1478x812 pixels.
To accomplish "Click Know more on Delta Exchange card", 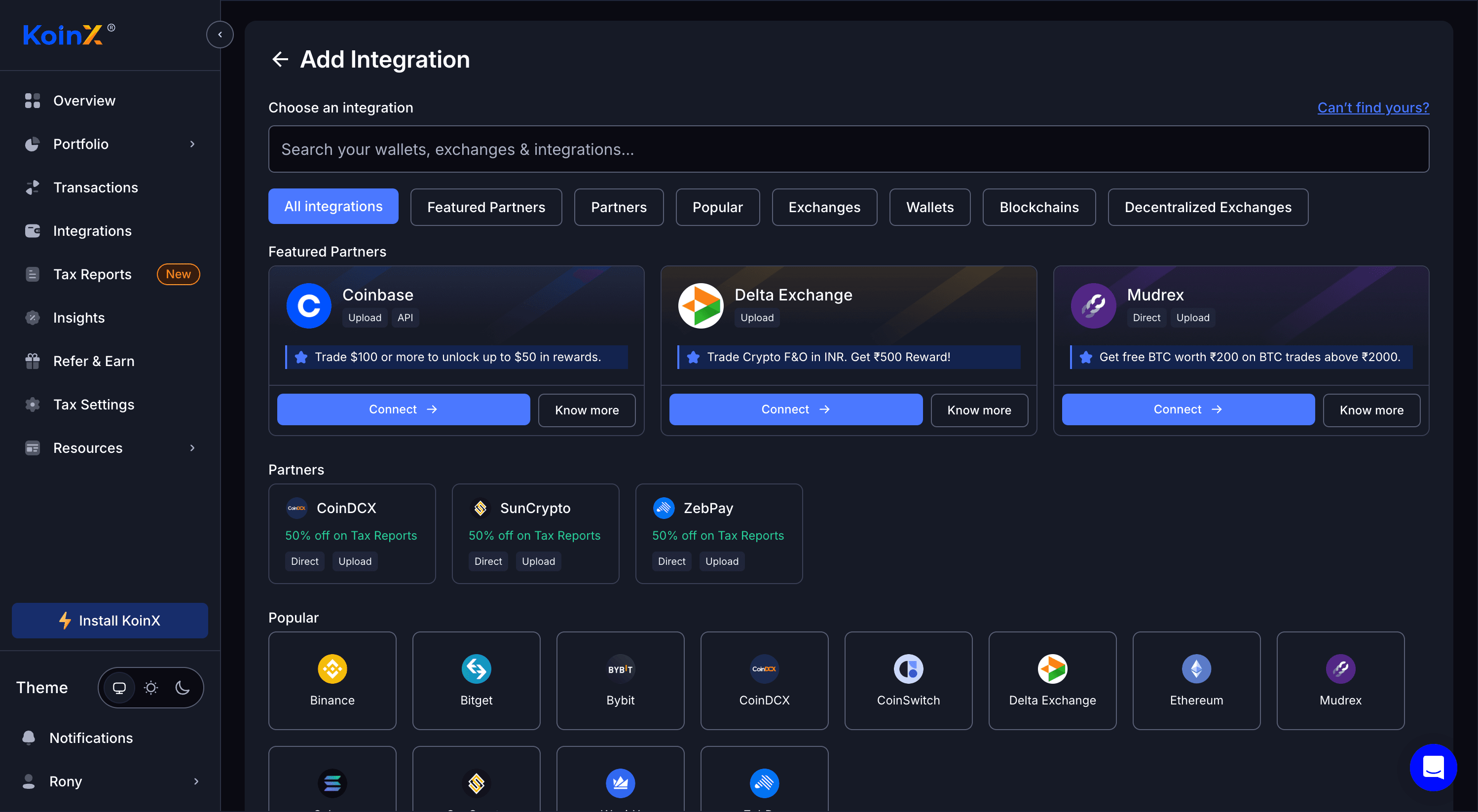I will tap(979, 410).
